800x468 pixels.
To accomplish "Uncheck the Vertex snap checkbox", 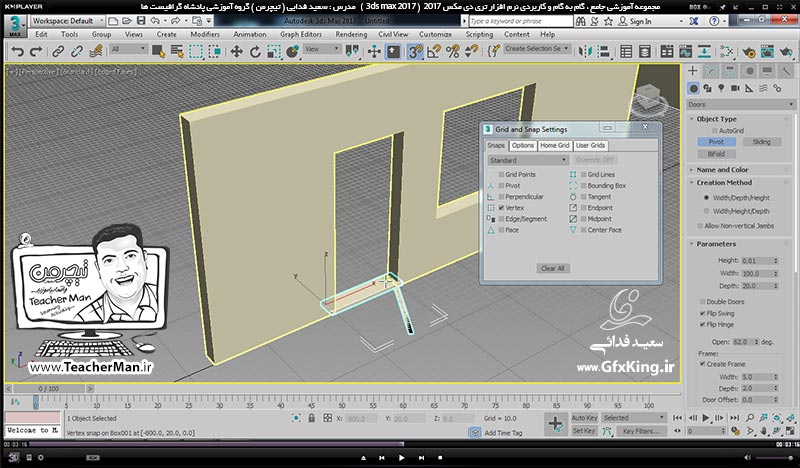I will (502, 208).
